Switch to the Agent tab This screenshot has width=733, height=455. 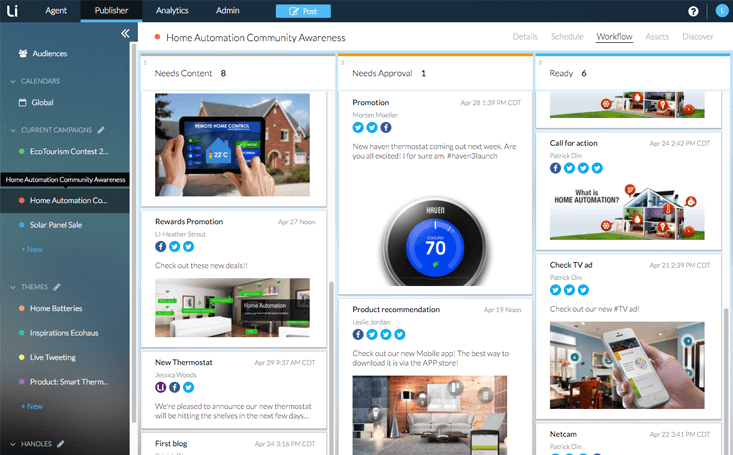(56, 10)
